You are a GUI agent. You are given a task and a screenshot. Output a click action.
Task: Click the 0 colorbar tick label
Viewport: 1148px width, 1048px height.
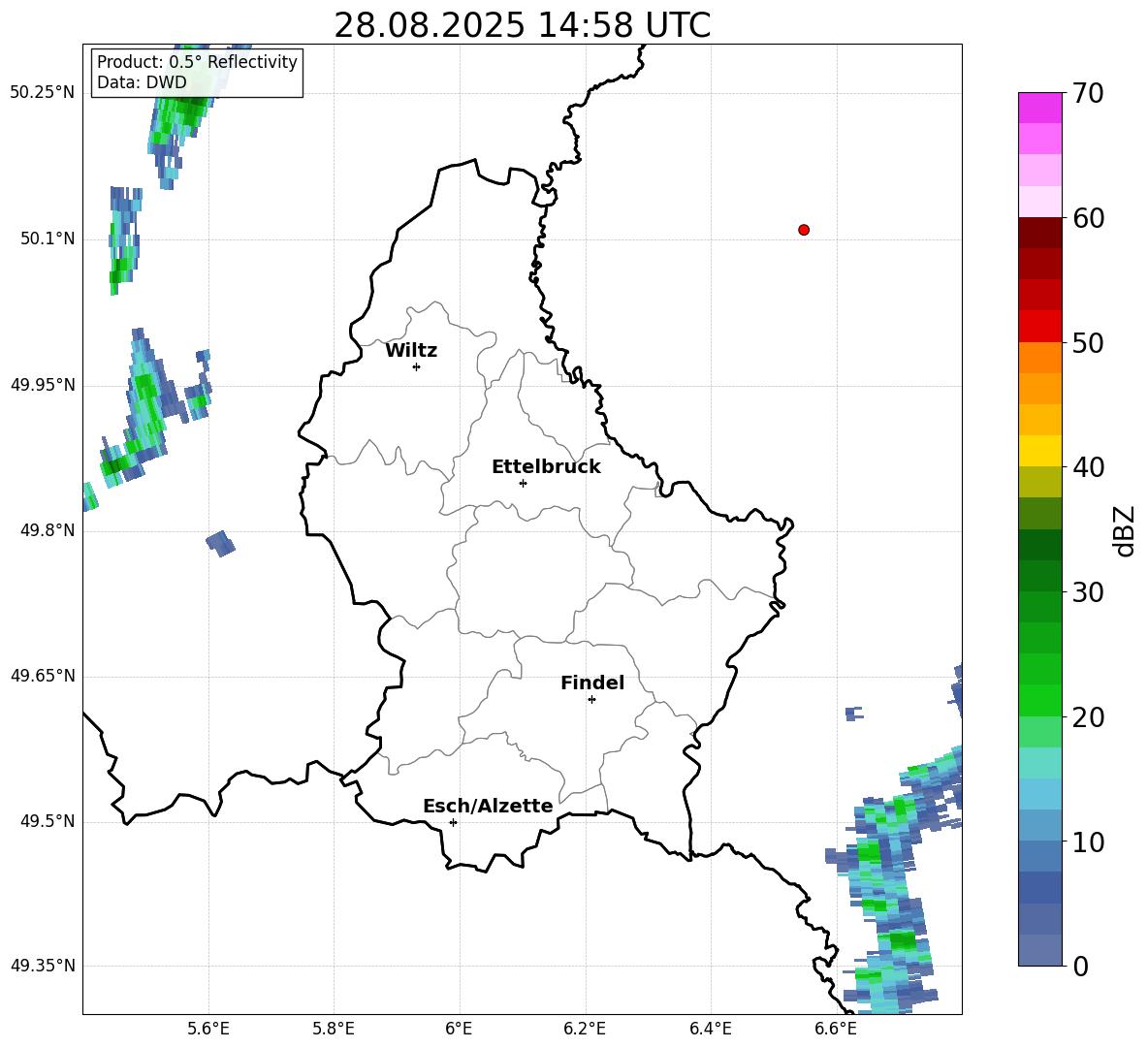(1080, 967)
